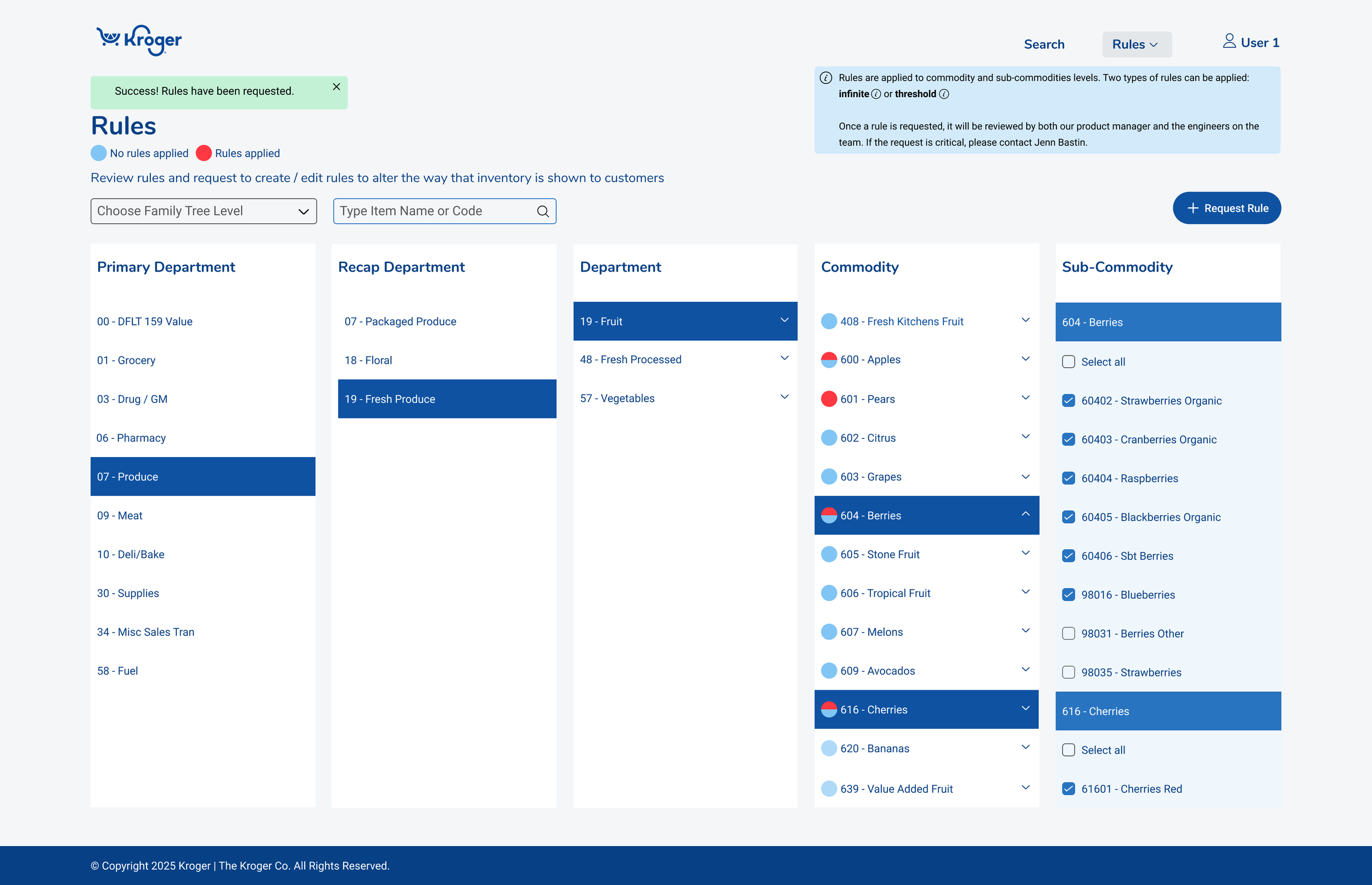Image resolution: width=1372 pixels, height=885 pixels.
Task: Check Select all under 604 - Berries
Action: (1069, 362)
